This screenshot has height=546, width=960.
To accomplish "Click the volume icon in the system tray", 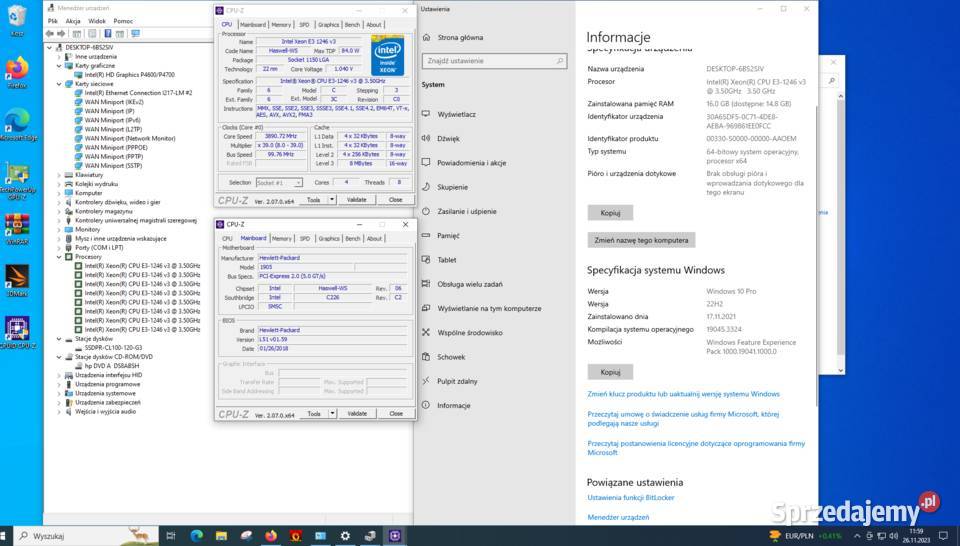I will tap(893, 536).
